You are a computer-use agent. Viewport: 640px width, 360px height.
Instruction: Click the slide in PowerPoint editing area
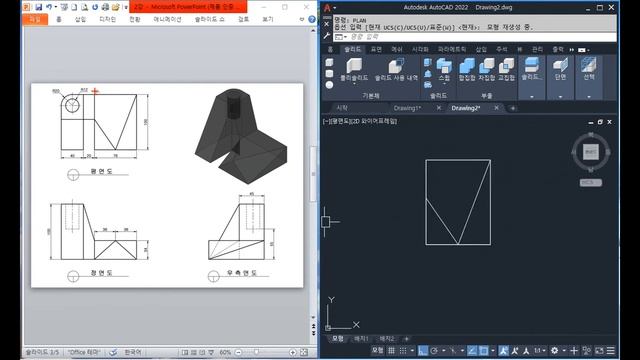coord(167,185)
